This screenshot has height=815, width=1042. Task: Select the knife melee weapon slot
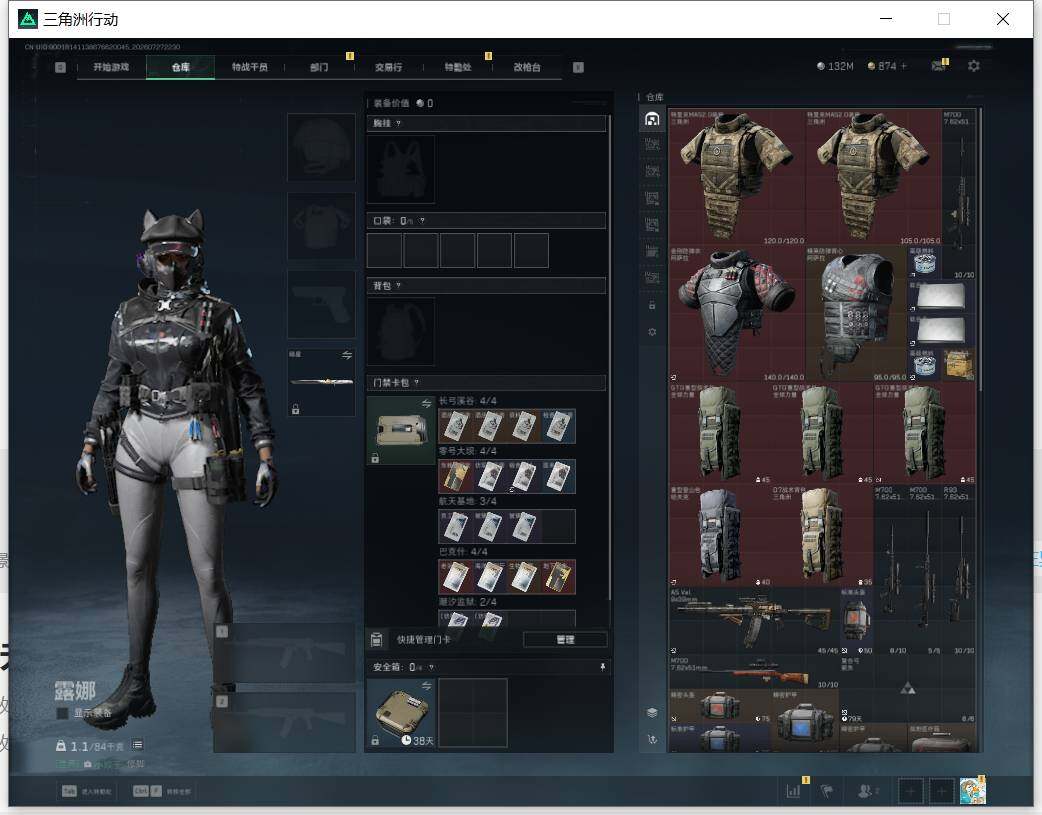[321, 382]
